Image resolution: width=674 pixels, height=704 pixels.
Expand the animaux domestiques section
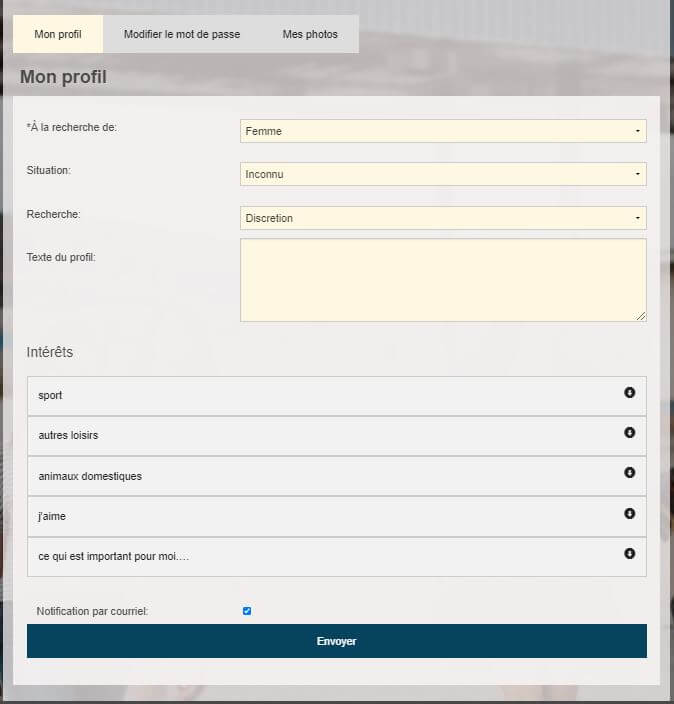(320, 476)
